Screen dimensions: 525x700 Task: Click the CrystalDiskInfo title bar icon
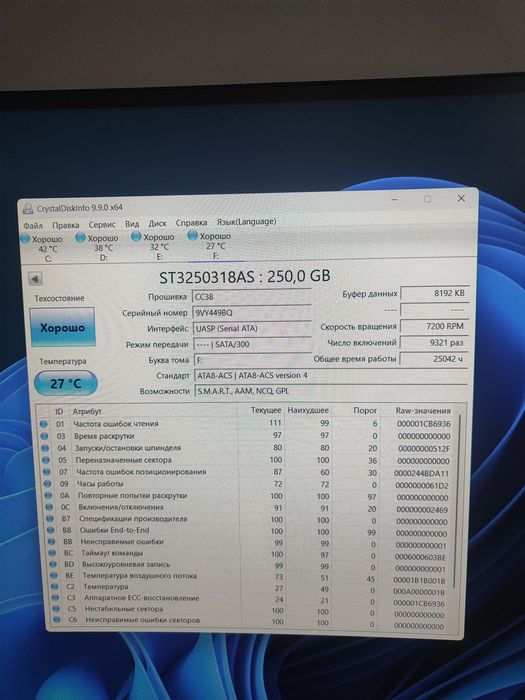coord(28,208)
